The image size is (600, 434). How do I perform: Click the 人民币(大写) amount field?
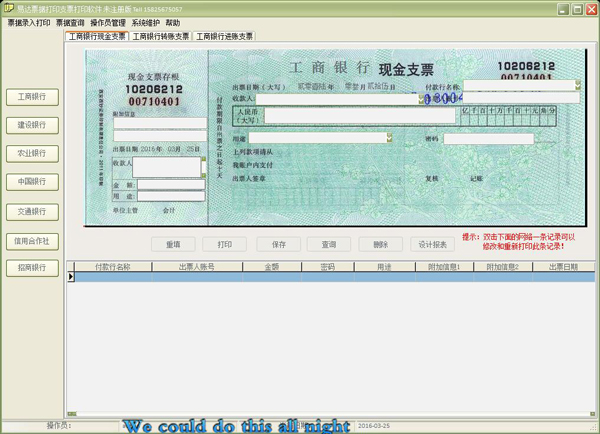[360, 115]
